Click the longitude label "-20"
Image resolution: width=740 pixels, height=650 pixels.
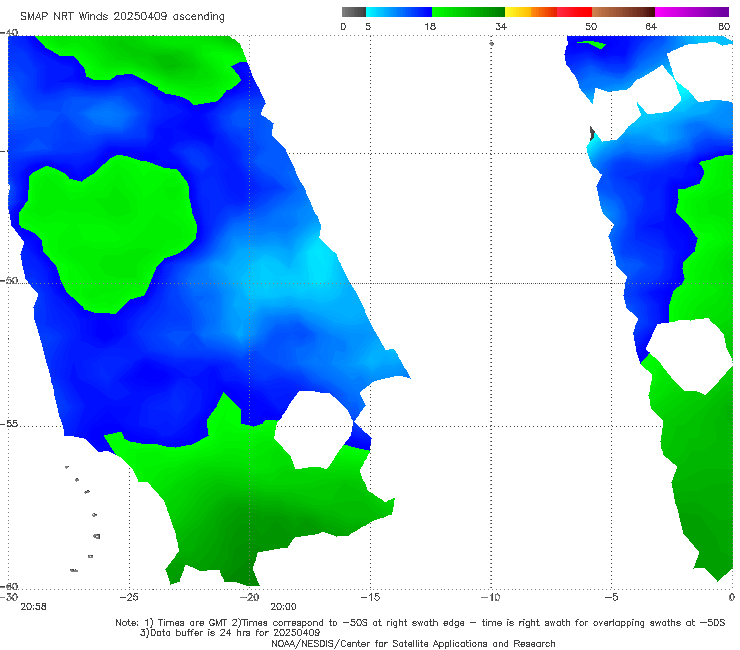tap(250, 597)
